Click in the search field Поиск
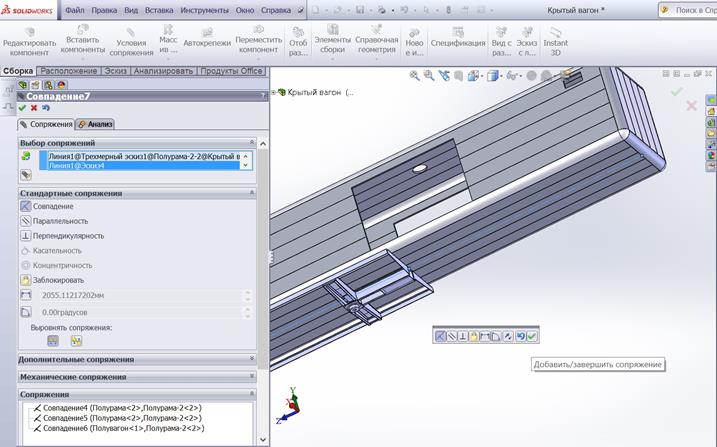The image size is (717, 447). click(x=695, y=10)
